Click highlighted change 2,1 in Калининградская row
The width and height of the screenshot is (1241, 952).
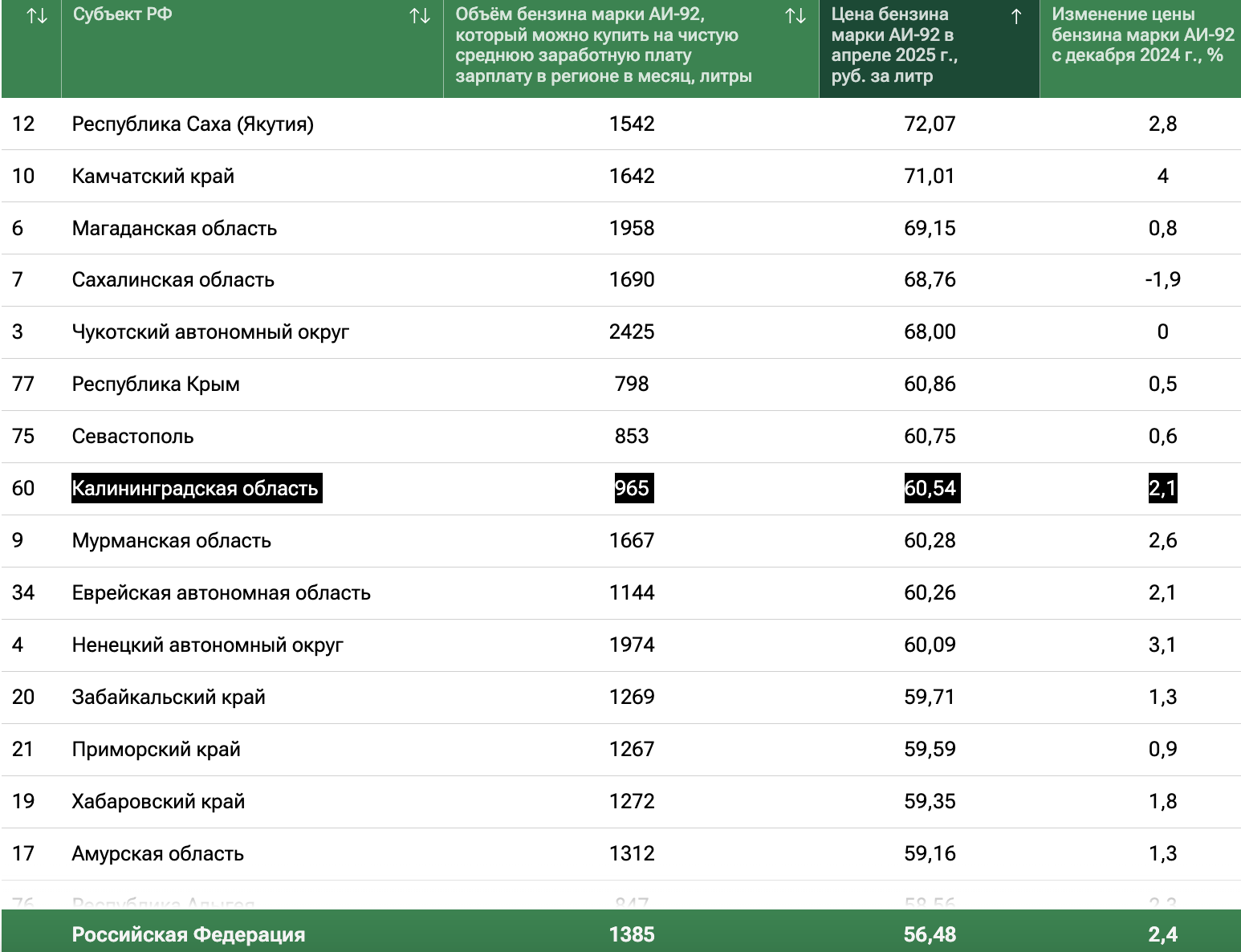[1163, 488]
